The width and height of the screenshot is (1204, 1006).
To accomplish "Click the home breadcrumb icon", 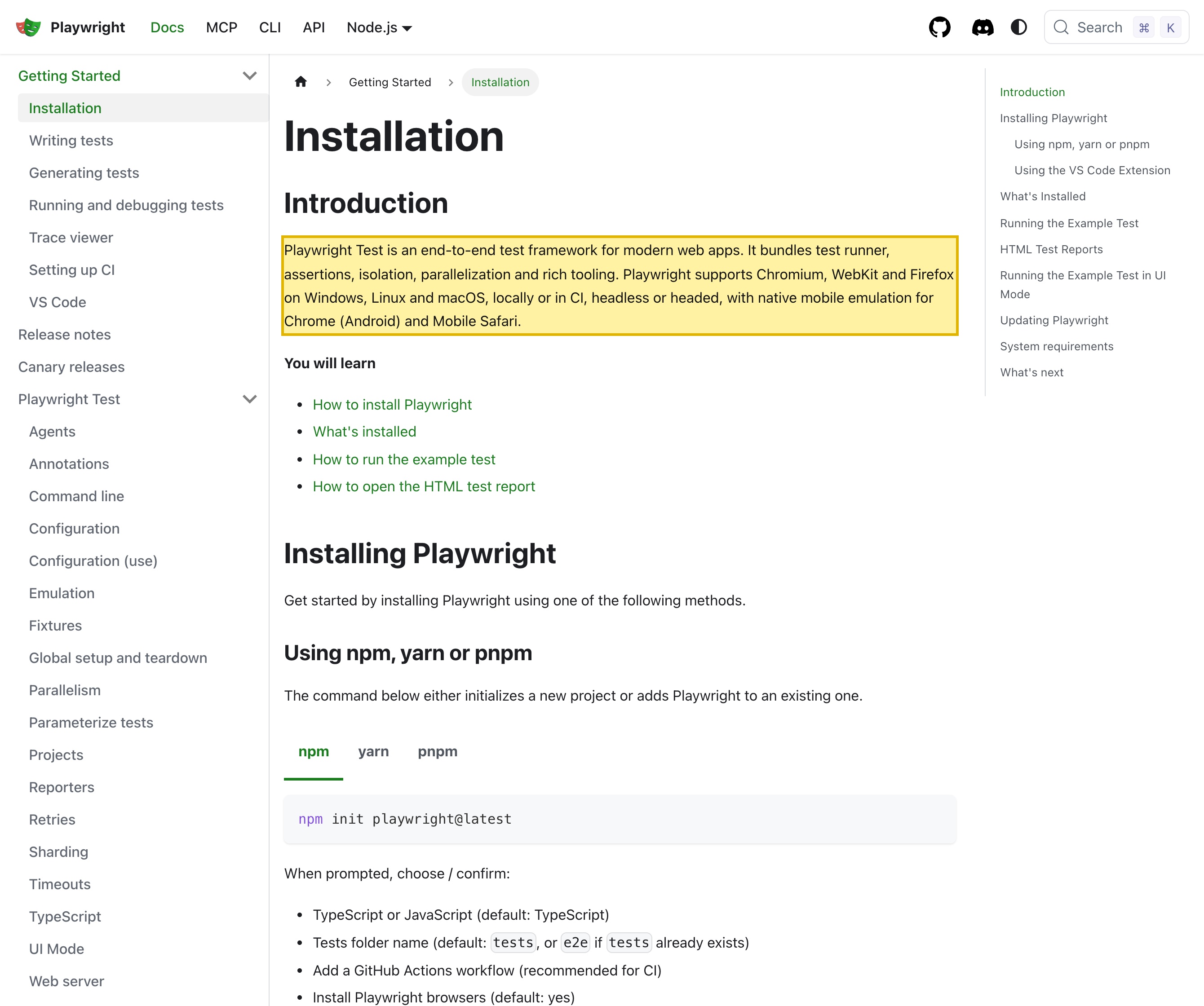I will coord(301,82).
